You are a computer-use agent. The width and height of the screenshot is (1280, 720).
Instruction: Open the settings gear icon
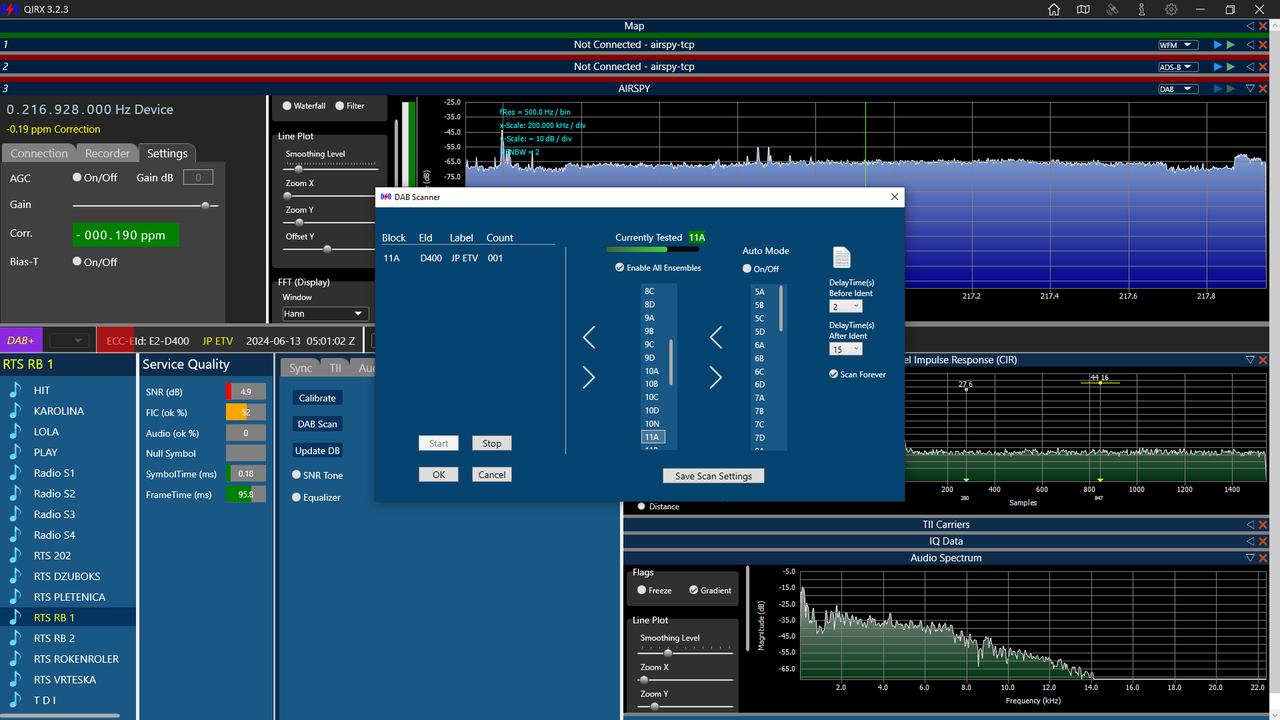[1171, 9]
